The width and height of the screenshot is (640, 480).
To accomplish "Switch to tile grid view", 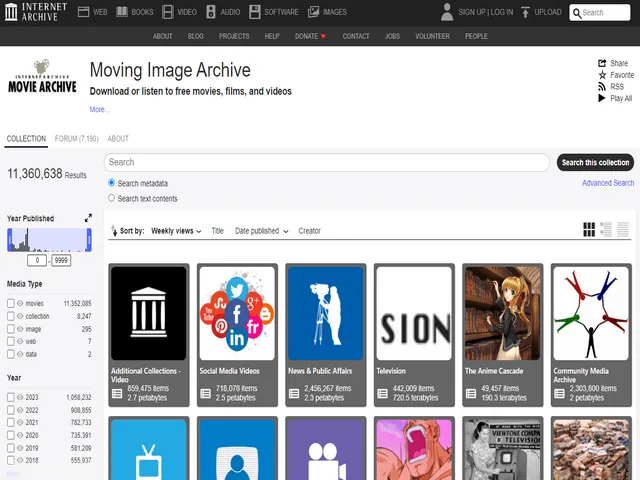I will tap(589, 230).
